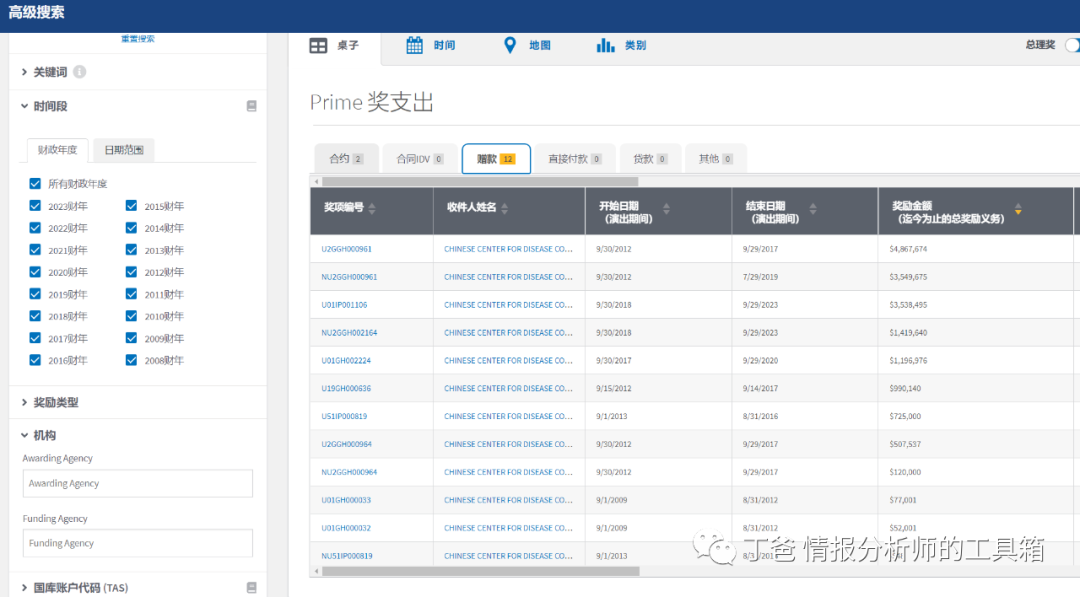This screenshot has width=1080, height=597.
Task: Open award U01GH000033 link
Action: [x=346, y=500]
